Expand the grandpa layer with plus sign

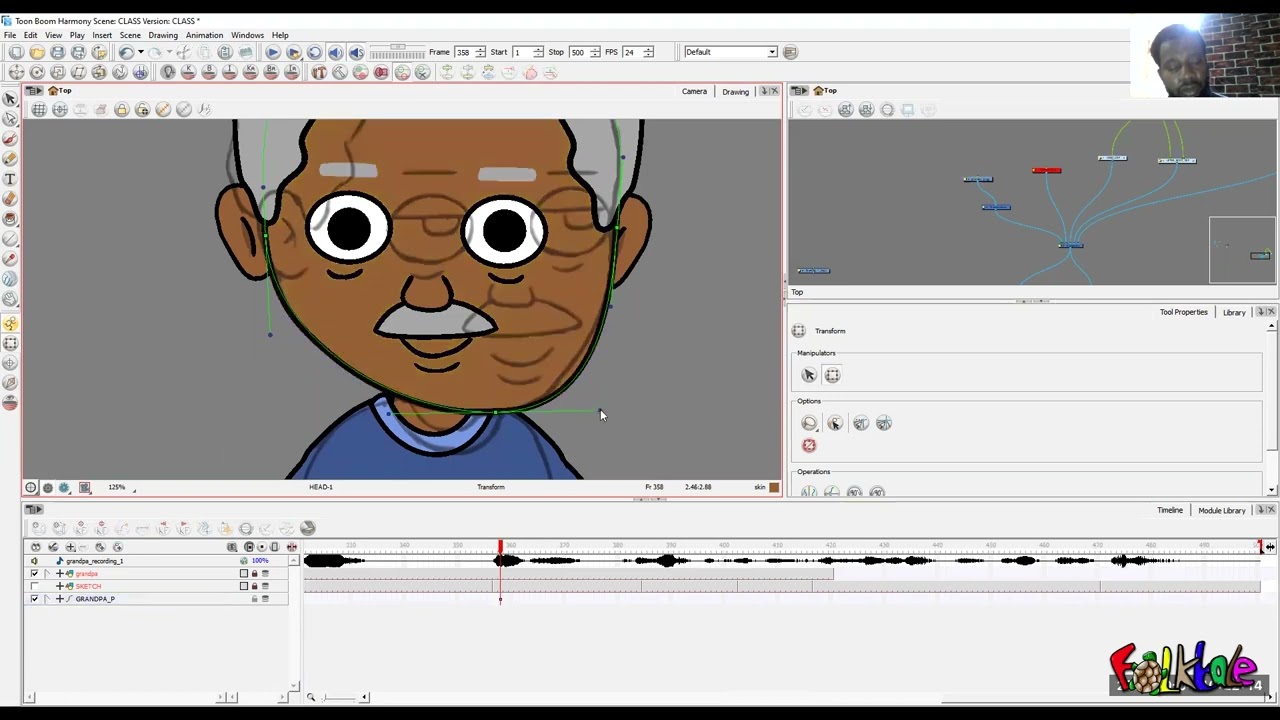click(59, 573)
